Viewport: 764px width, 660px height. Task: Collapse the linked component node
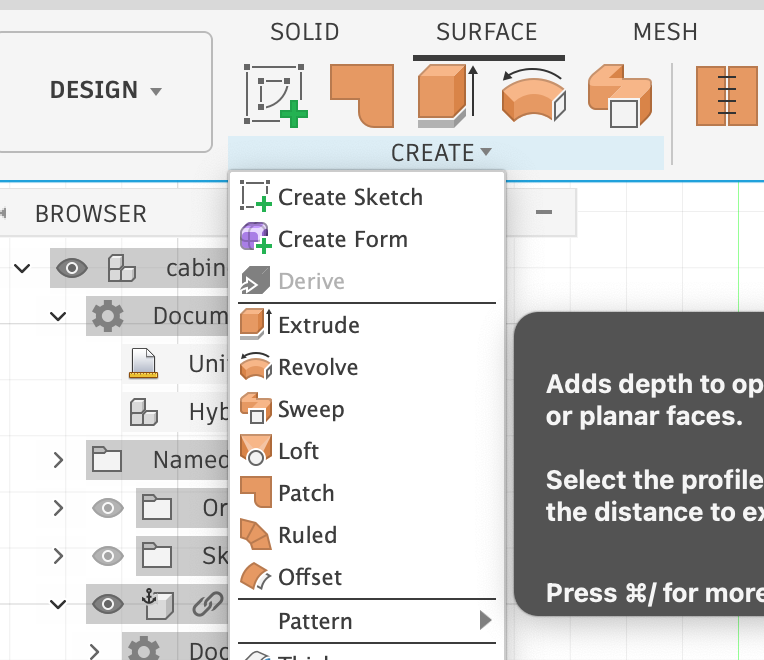[x=58, y=604]
